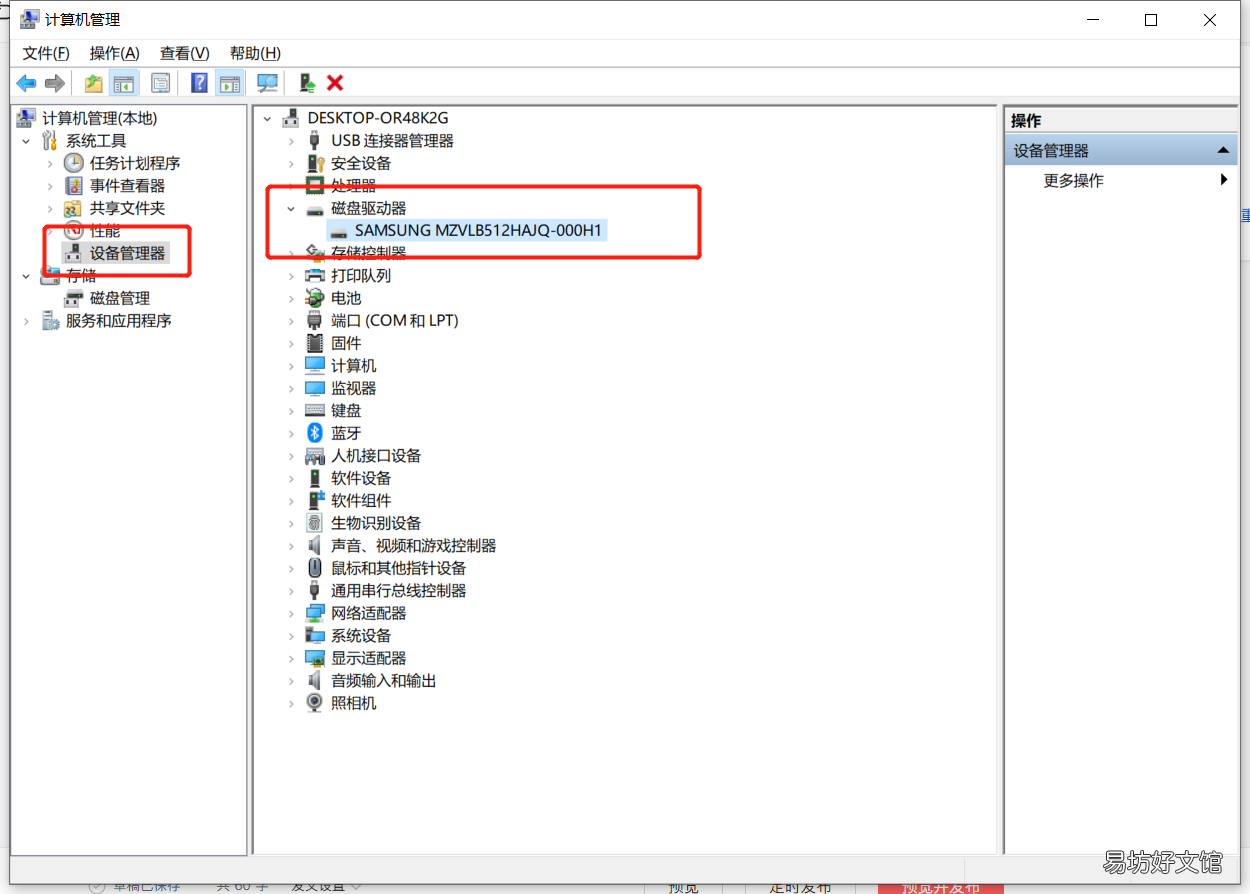Select the SAMSUNG MZVLB512HAJQ-000H1 disk drive
Image resolution: width=1250 pixels, height=894 pixels.
(x=478, y=231)
